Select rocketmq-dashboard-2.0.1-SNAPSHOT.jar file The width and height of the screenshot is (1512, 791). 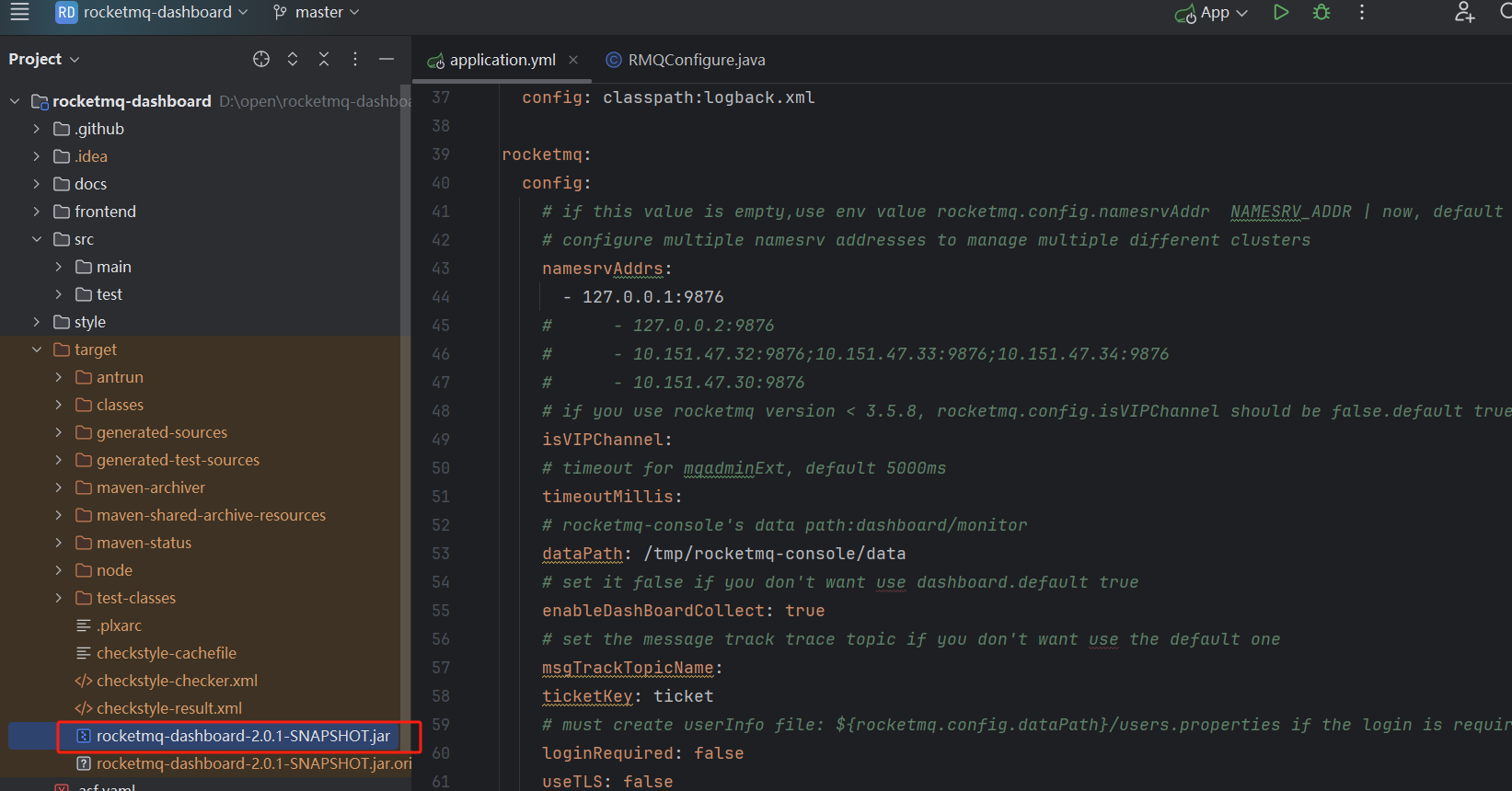tap(243, 736)
